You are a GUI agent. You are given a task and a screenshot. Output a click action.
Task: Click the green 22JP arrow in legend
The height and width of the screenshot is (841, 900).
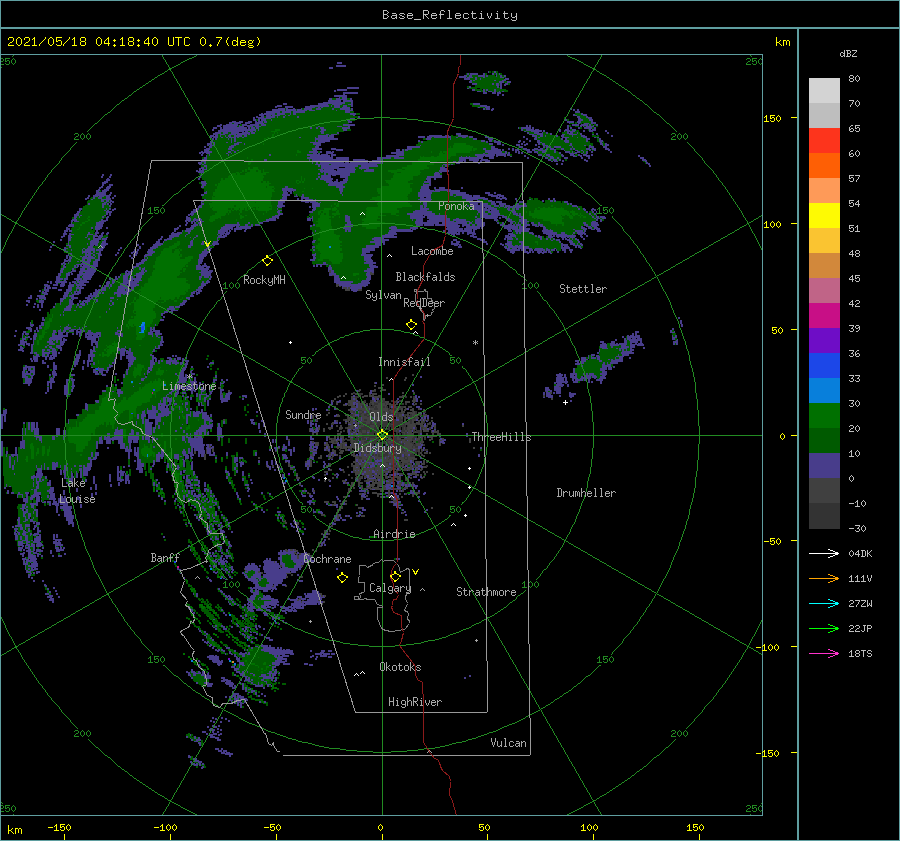tap(824, 629)
